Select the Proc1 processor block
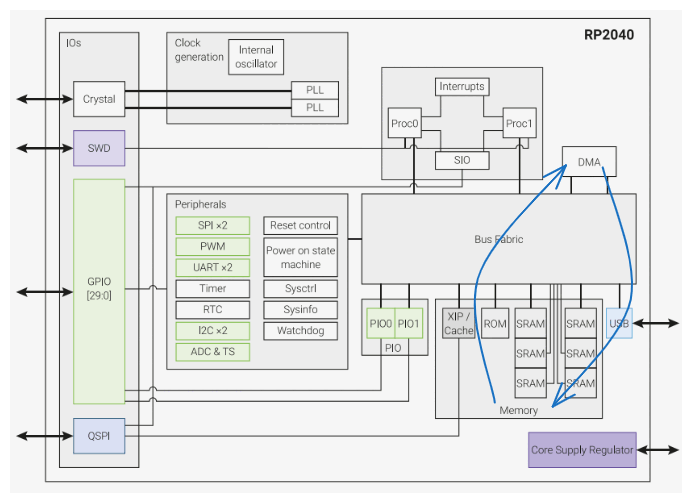This screenshot has width=691, height=503. click(x=520, y=123)
